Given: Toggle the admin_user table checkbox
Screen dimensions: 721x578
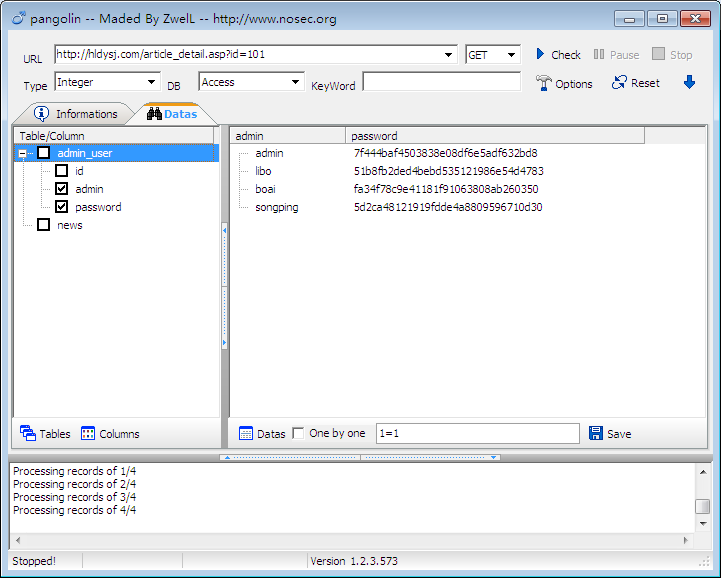Looking at the screenshot, I should point(43,153).
